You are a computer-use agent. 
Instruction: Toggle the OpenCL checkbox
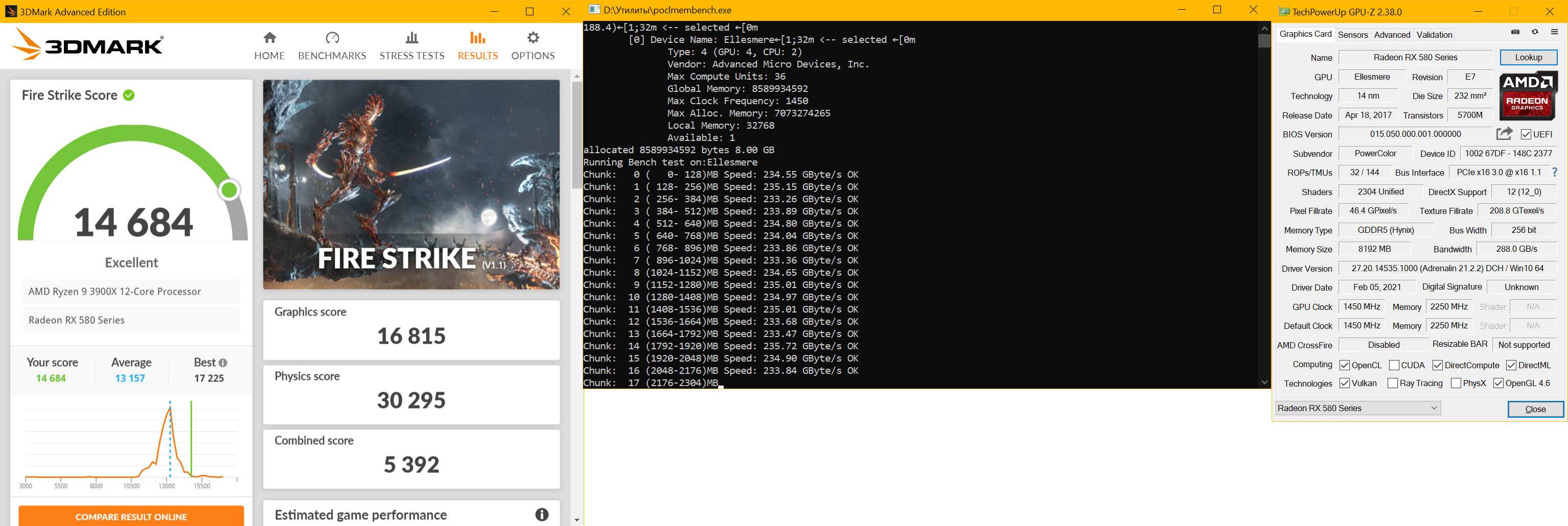click(x=1345, y=365)
